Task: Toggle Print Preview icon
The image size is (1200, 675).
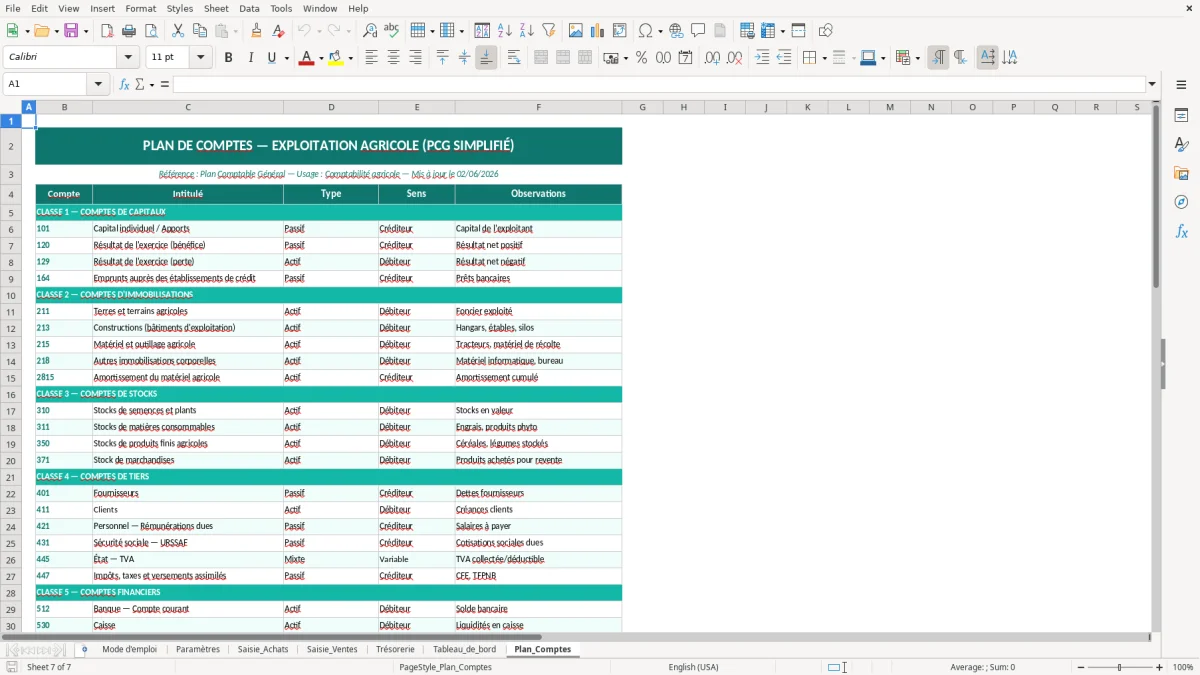Action: pos(151,31)
